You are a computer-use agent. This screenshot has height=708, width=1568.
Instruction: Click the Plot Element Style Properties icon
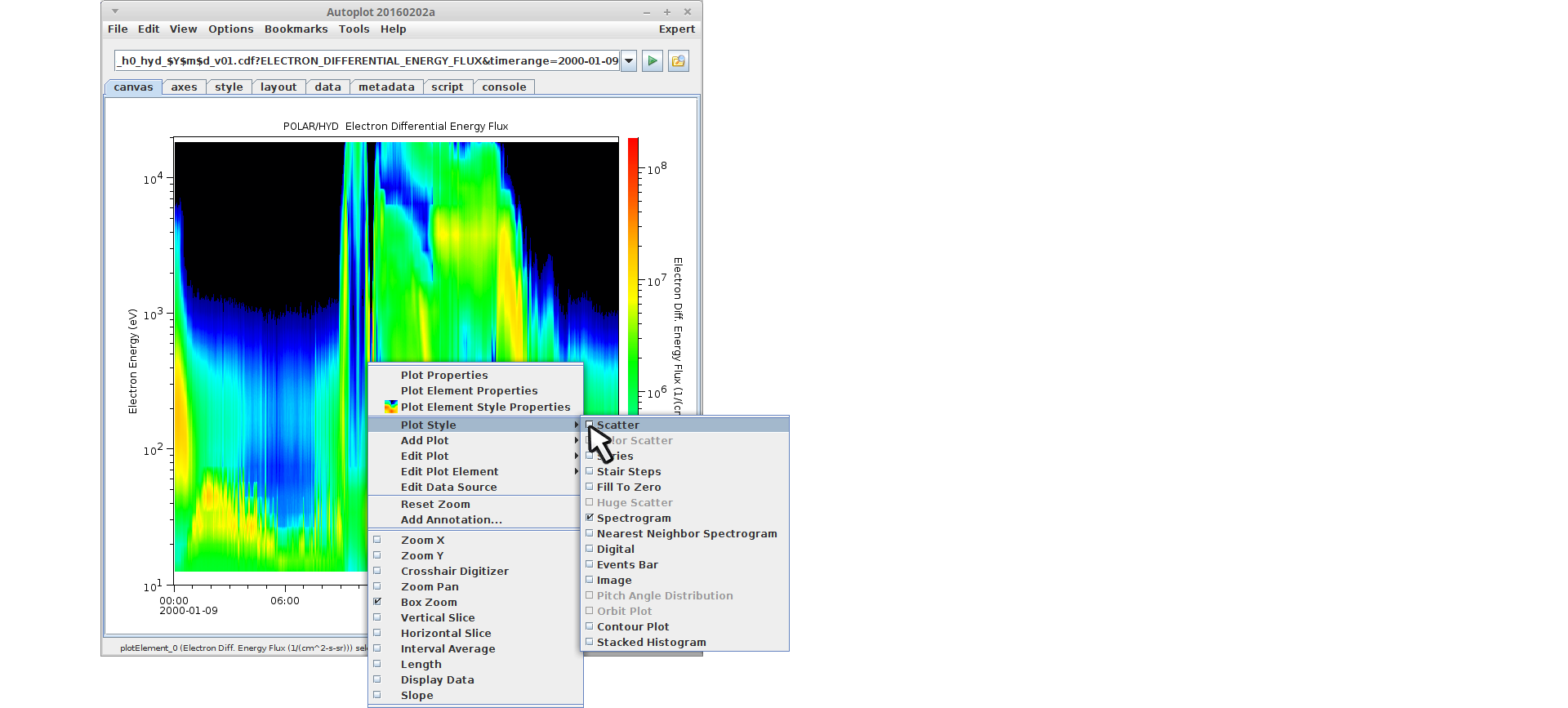pyautogui.click(x=391, y=407)
